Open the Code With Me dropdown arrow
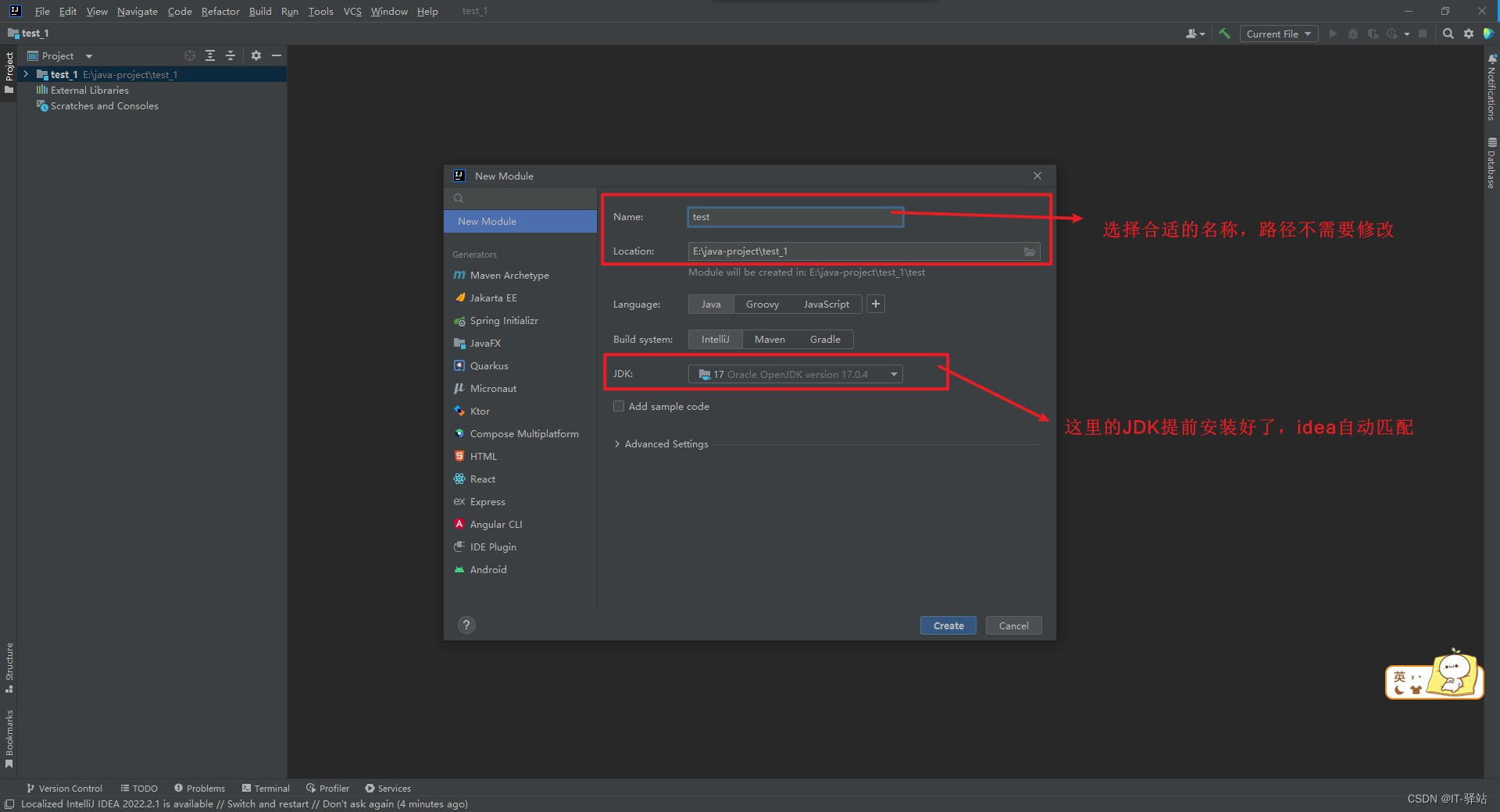1500x812 pixels. click(x=1202, y=34)
